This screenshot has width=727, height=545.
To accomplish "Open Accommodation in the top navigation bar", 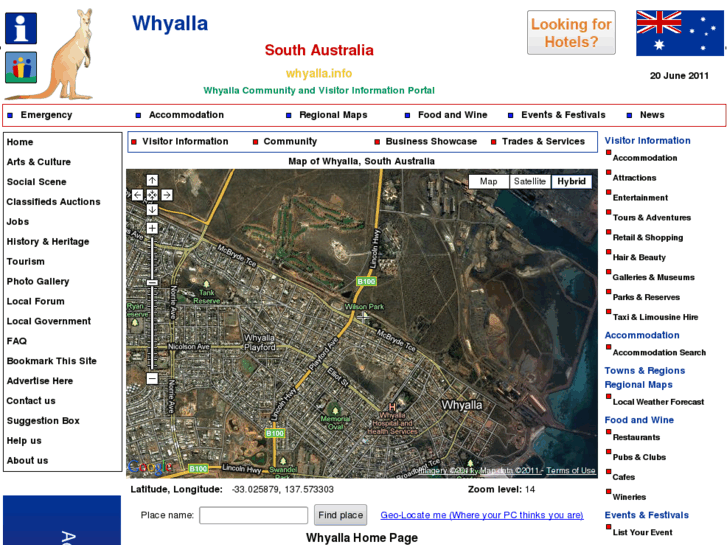I will (x=186, y=115).
